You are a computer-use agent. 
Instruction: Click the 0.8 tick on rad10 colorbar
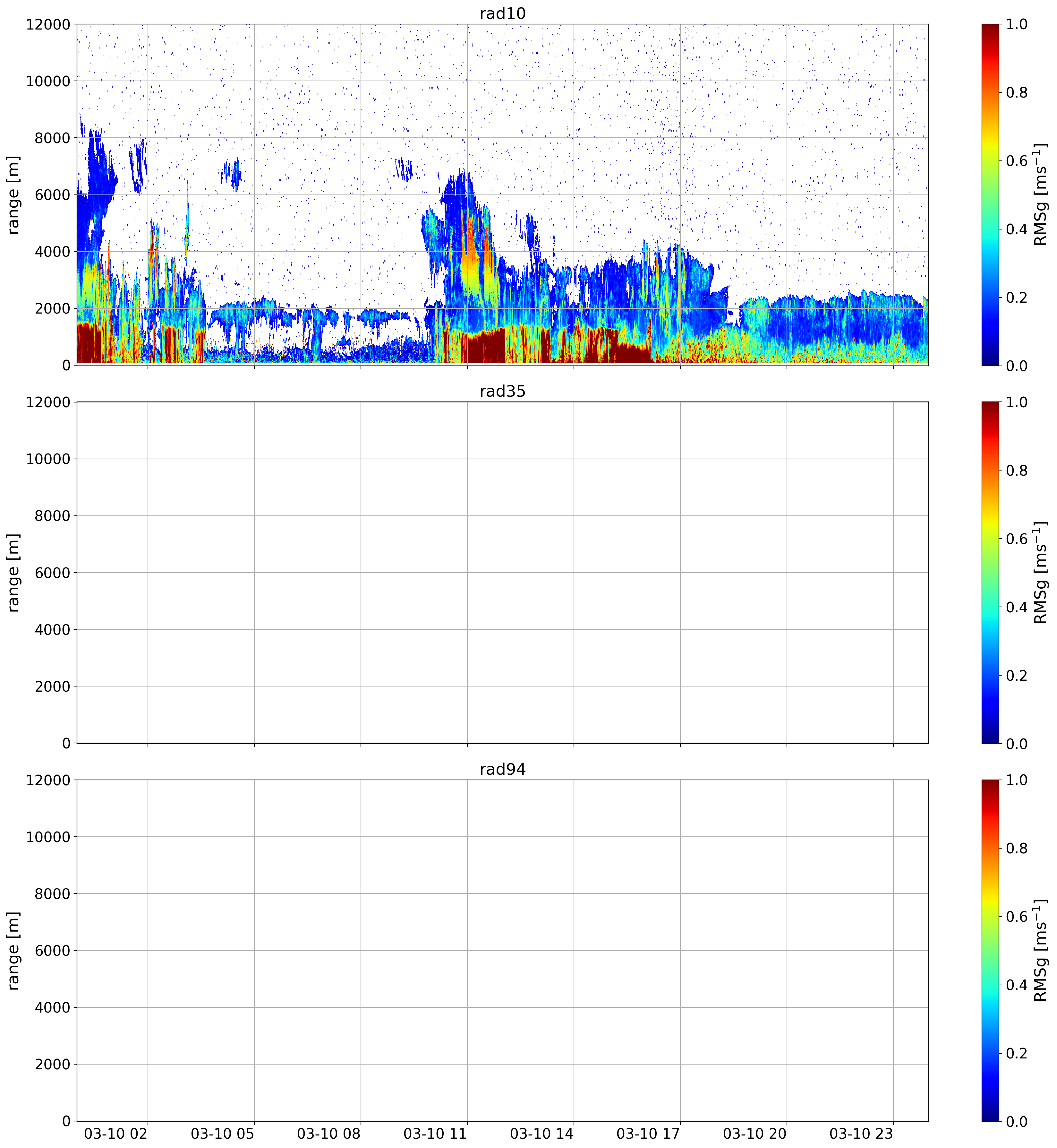pyautogui.click(x=1017, y=93)
